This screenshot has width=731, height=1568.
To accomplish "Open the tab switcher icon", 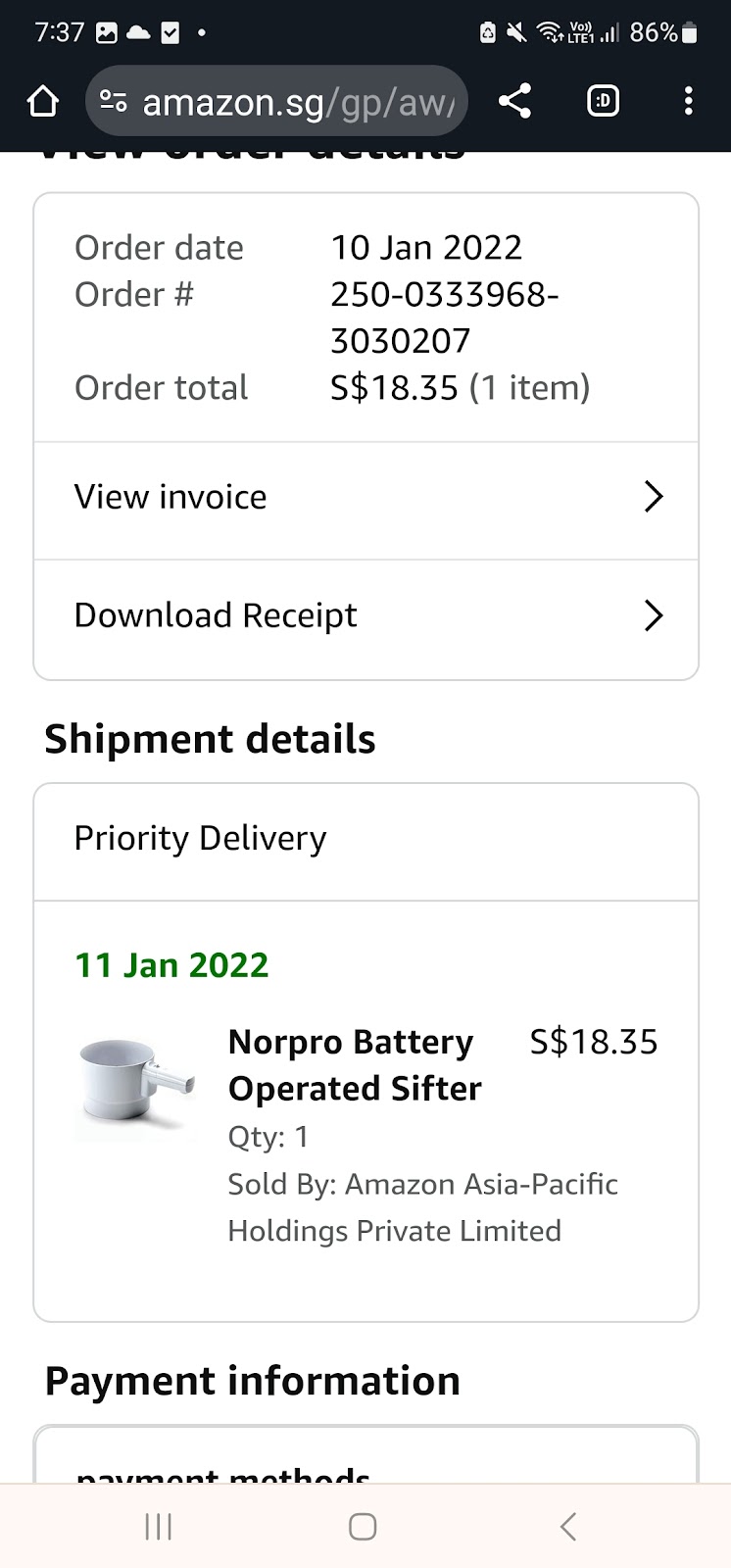I will click(603, 101).
